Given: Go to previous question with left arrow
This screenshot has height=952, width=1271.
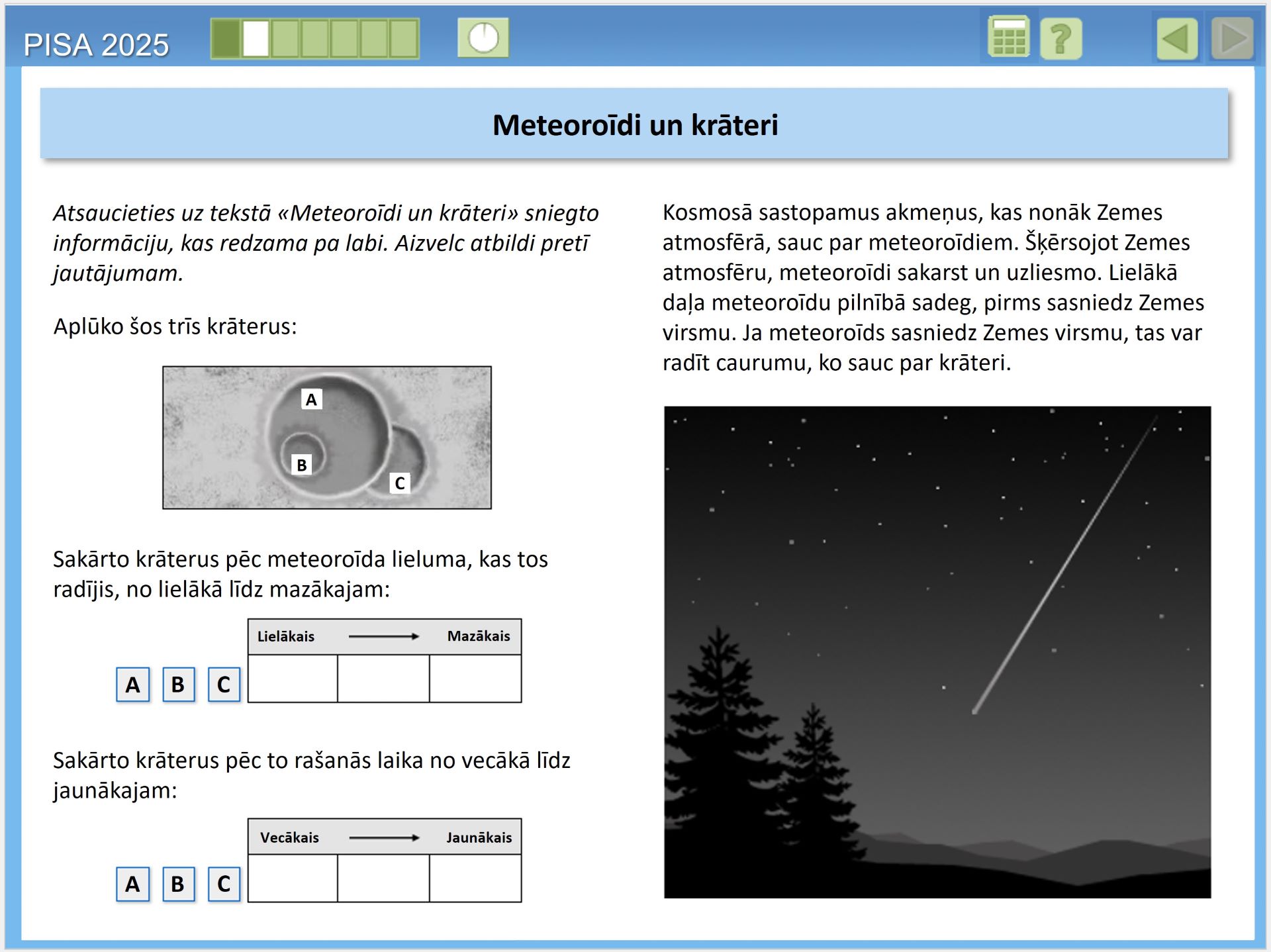Looking at the screenshot, I should [1177, 39].
